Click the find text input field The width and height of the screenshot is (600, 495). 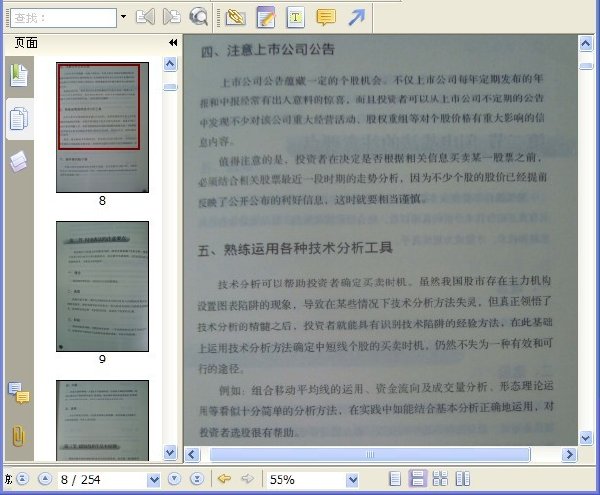(64, 18)
